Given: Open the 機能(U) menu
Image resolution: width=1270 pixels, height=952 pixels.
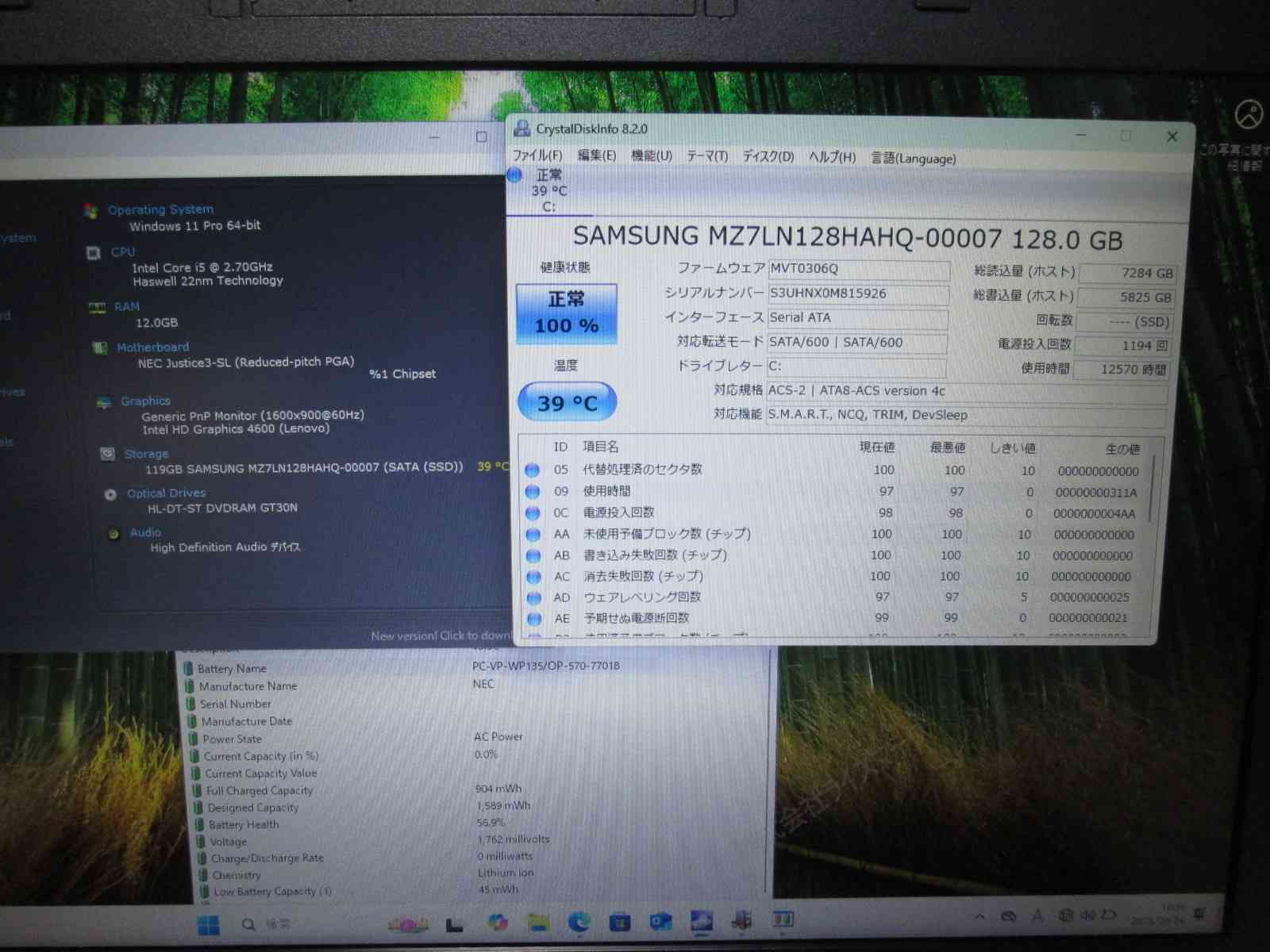Looking at the screenshot, I should pyautogui.click(x=651, y=155).
